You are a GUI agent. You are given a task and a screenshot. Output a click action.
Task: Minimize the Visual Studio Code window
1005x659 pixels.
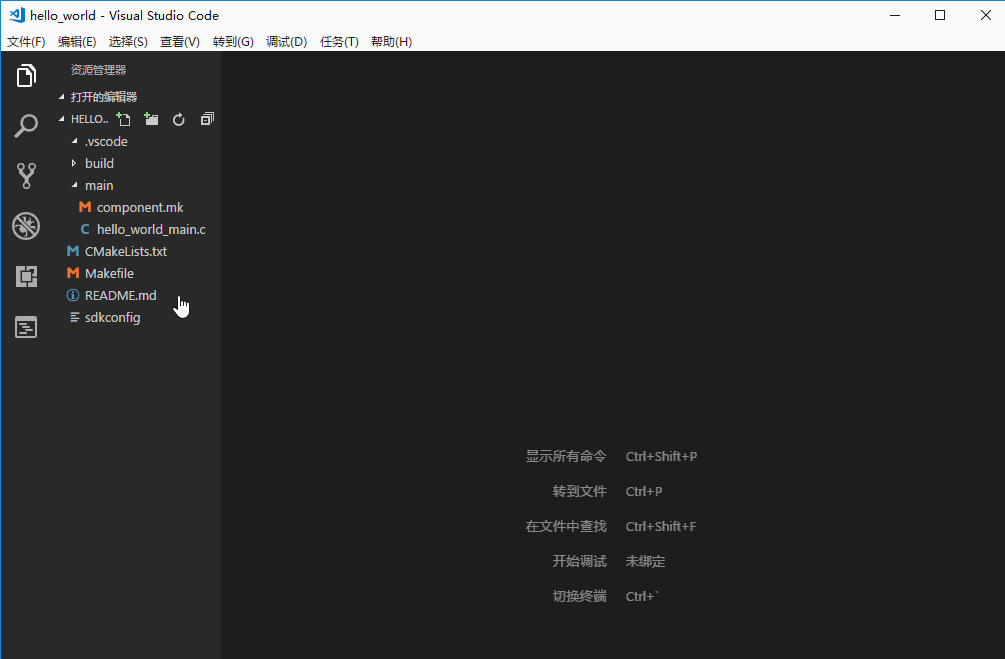pyautogui.click(x=895, y=15)
